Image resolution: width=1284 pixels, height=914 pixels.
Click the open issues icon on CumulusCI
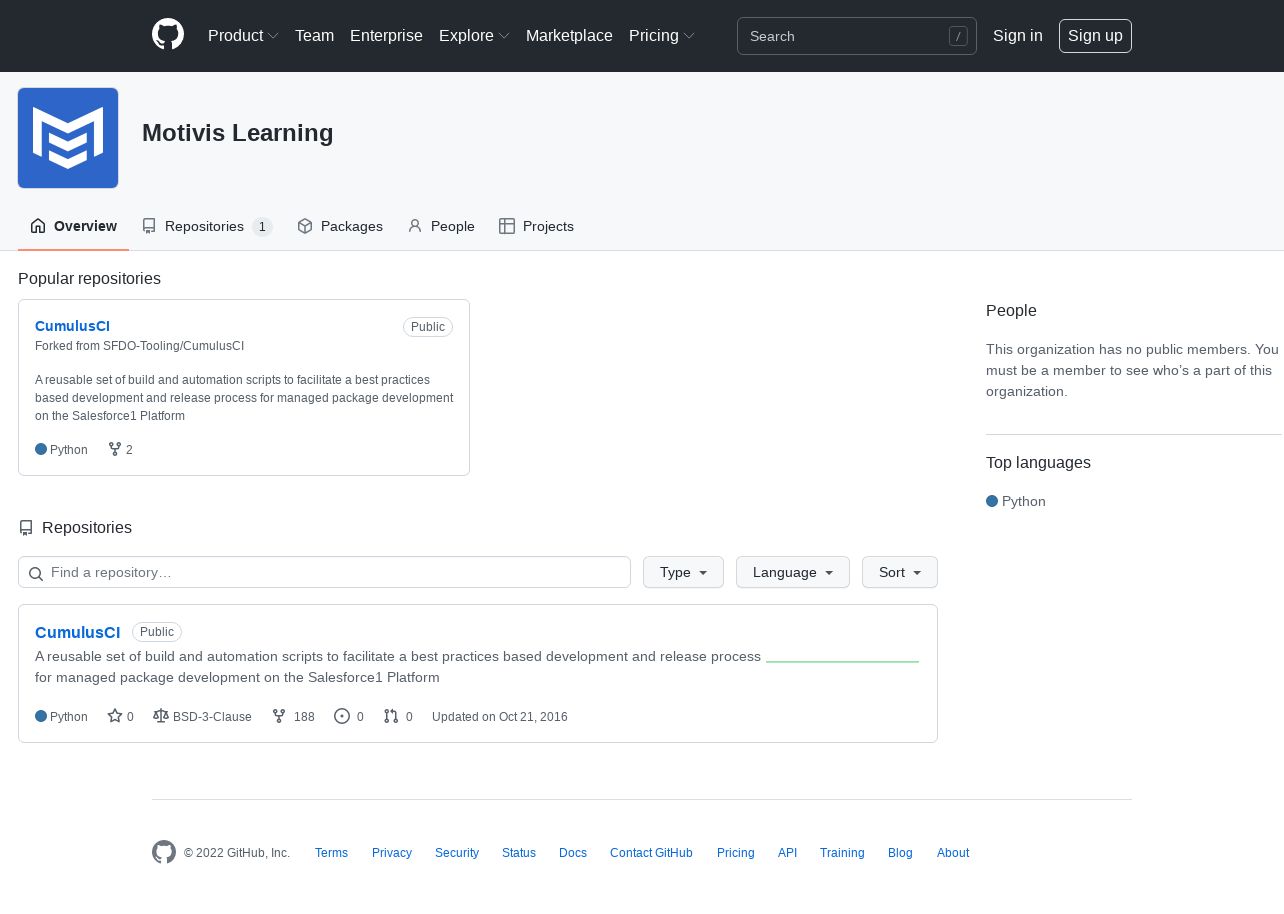click(x=342, y=716)
